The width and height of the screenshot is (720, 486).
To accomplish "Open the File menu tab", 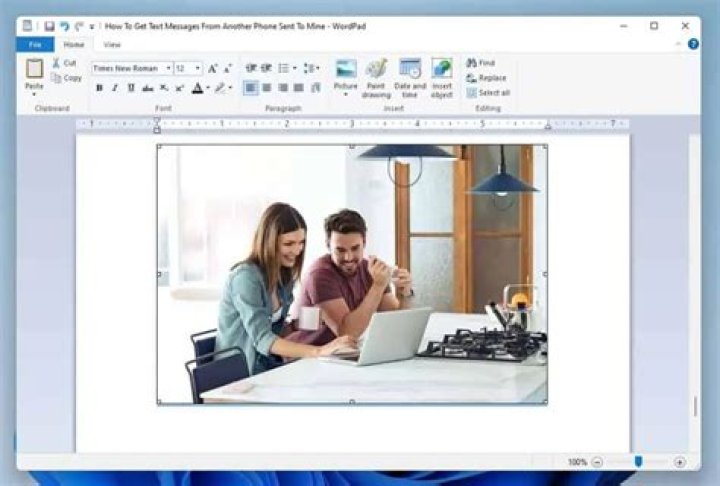I will pos(35,45).
